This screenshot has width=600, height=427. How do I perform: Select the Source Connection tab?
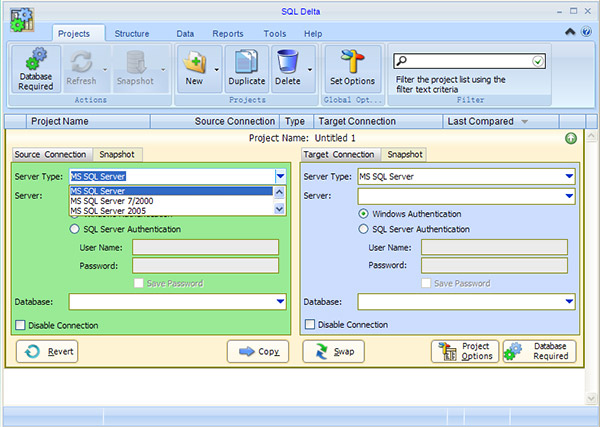[51, 155]
